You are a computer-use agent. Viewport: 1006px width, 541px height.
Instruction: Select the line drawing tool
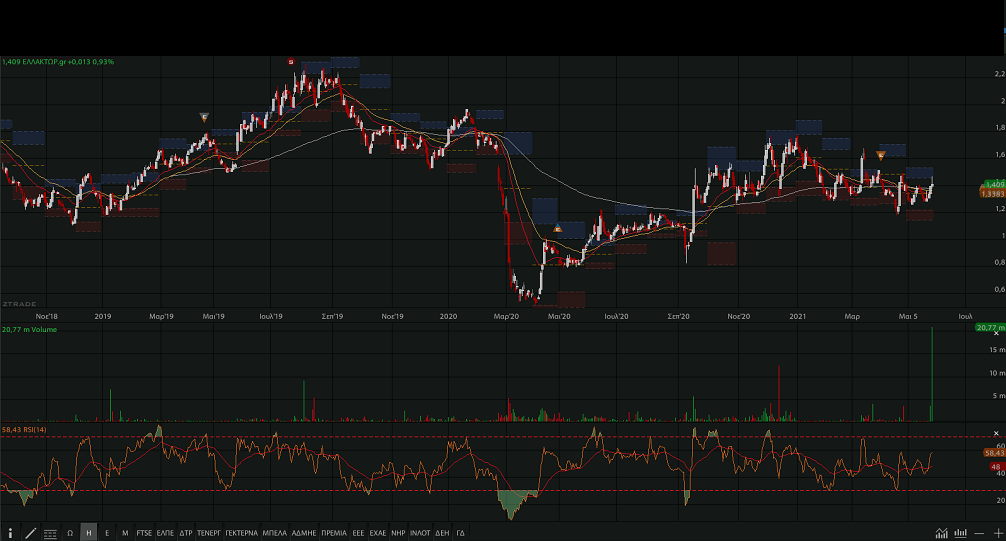[30, 533]
